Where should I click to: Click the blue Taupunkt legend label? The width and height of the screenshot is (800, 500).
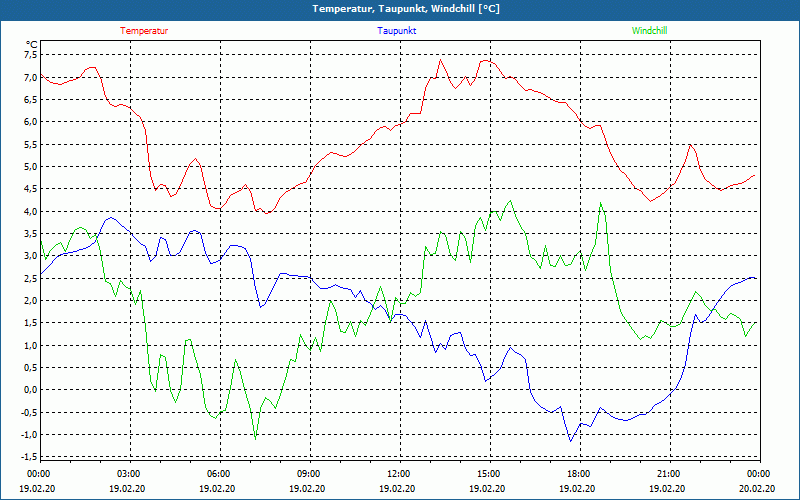[396, 31]
